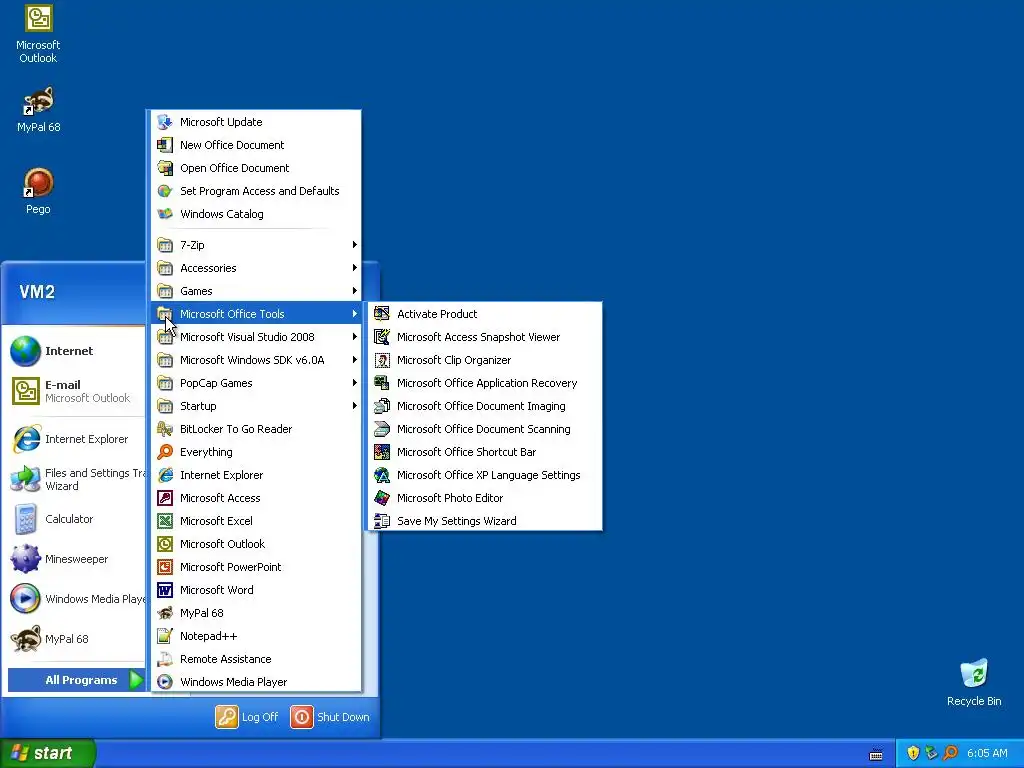Launch Windows Media Player from All Programs list
The height and width of the screenshot is (768, 1024).
pyautogui.click(x=256, y=682)
